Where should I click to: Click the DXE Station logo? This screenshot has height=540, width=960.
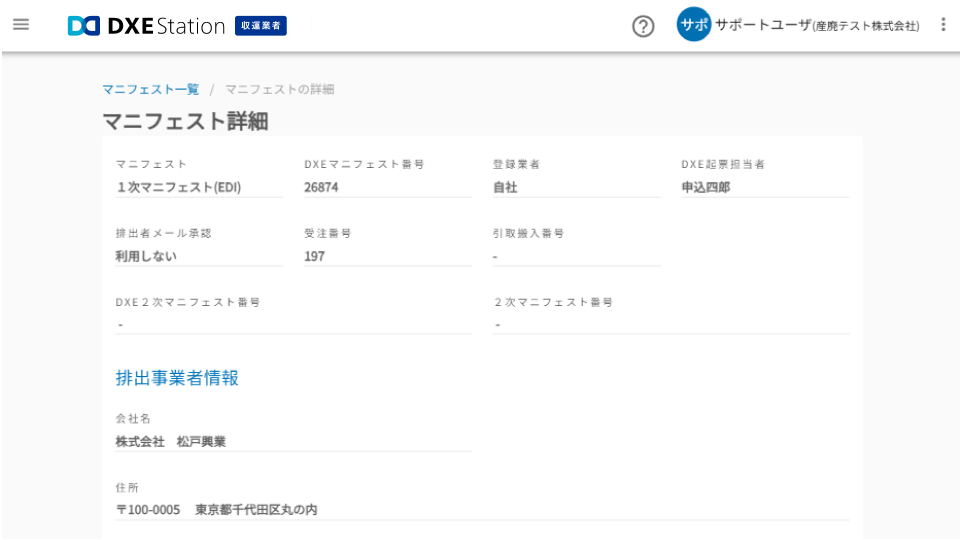146,26
